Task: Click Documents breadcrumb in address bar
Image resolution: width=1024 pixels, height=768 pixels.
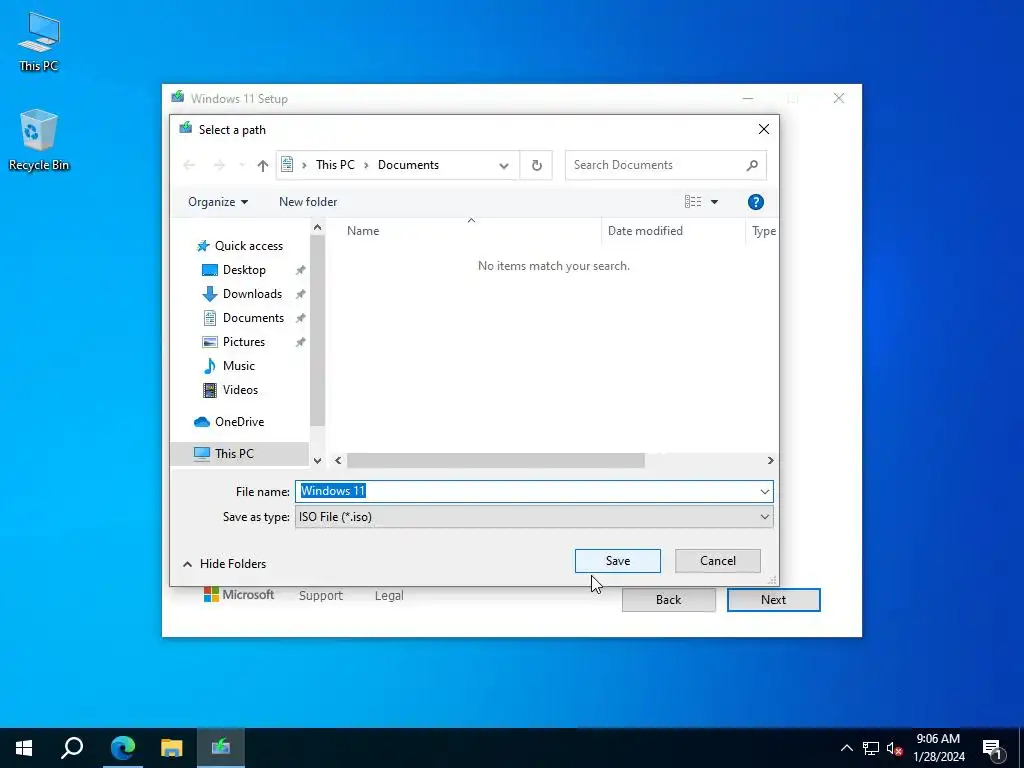Action: 408,165
